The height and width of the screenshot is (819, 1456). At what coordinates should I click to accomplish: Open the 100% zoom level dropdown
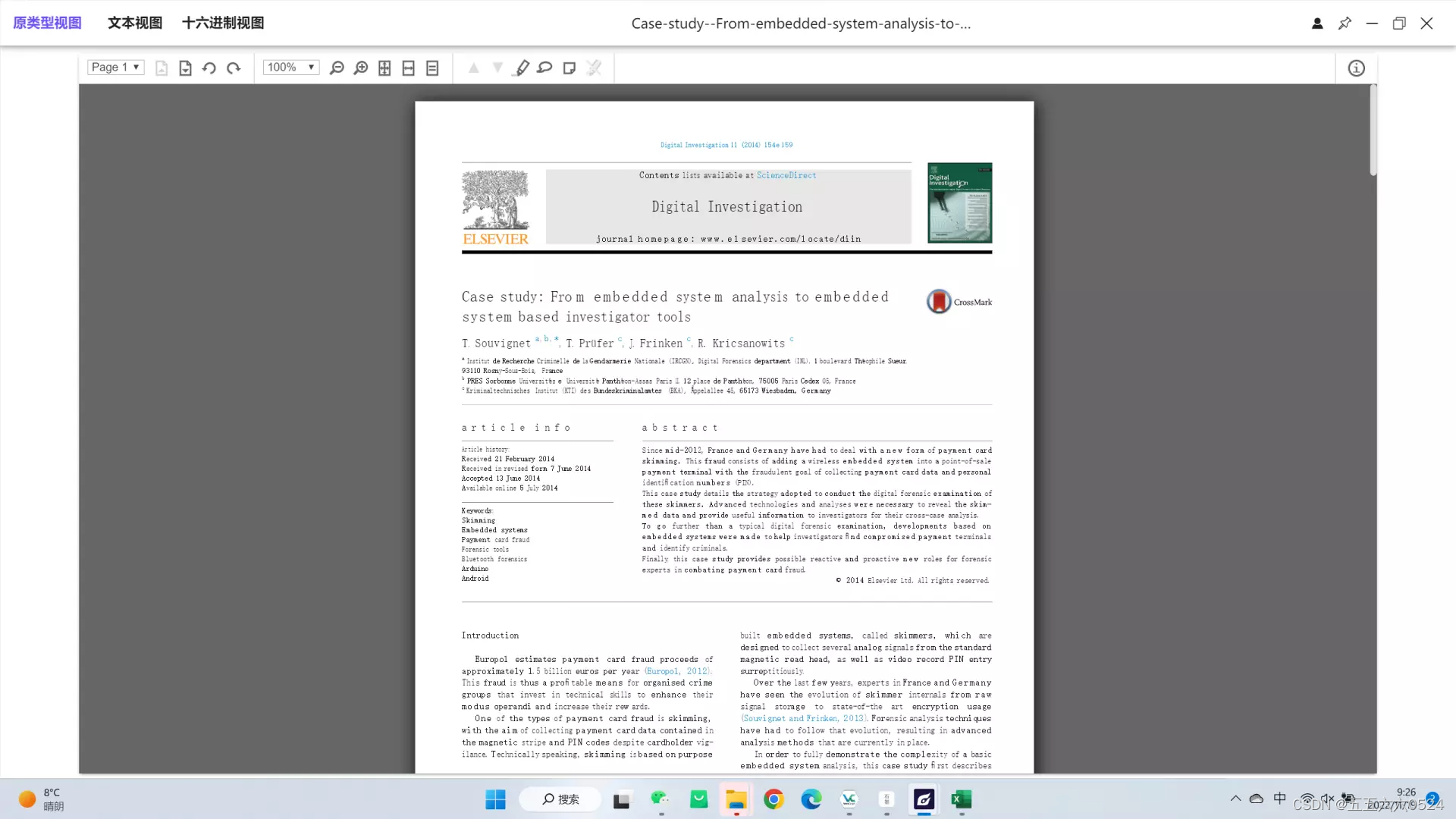[x=290, y=67]
